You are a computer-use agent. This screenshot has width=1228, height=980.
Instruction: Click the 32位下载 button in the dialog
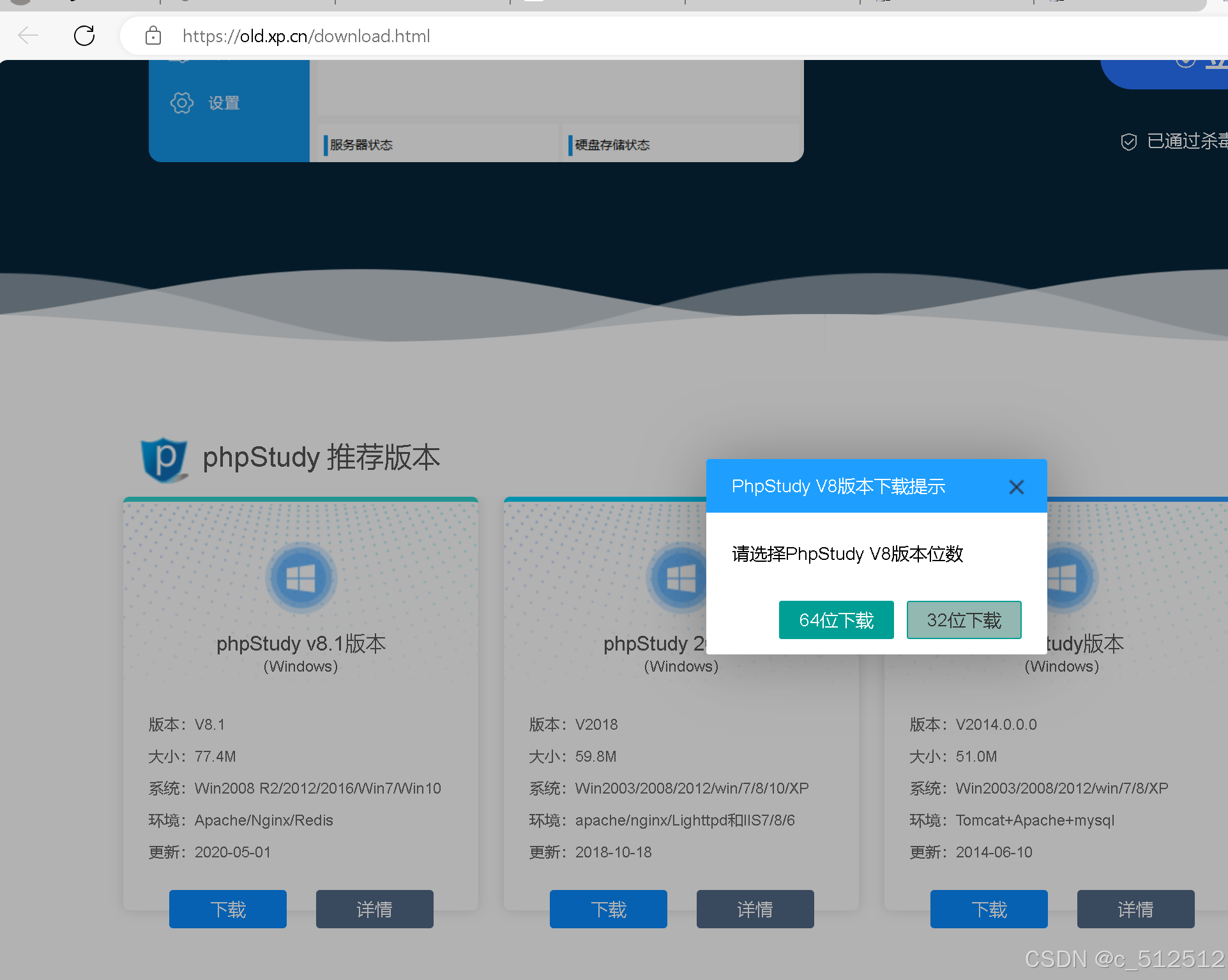point(964,619)
